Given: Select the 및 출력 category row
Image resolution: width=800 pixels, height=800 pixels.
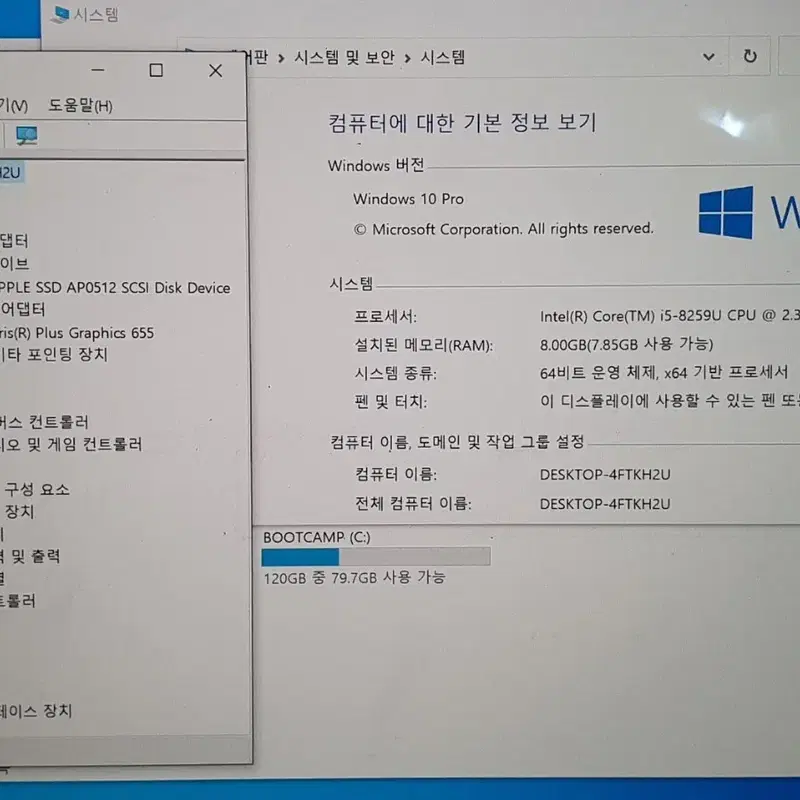Looking at the screenshot, I should coord(30,556).
